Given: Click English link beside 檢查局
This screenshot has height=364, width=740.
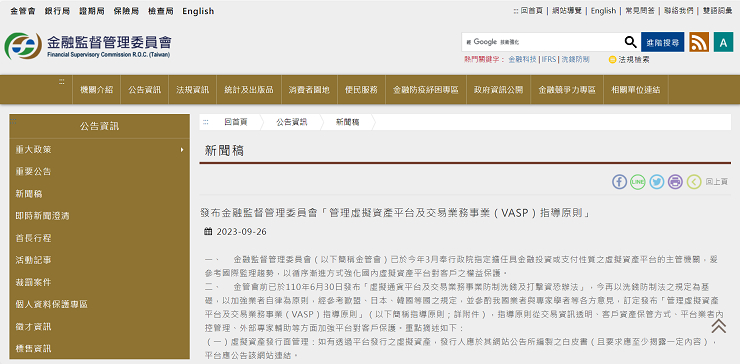Looking at the screenshot, I should point(198,11).
